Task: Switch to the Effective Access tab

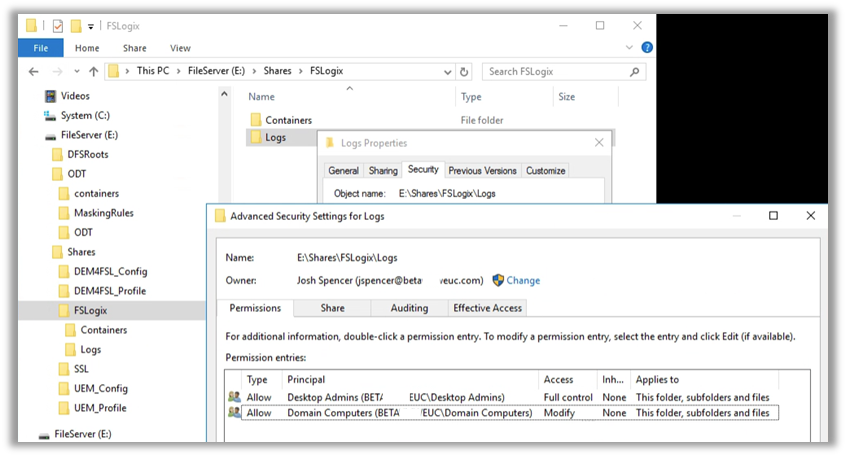Action: [x=487, y=308]
